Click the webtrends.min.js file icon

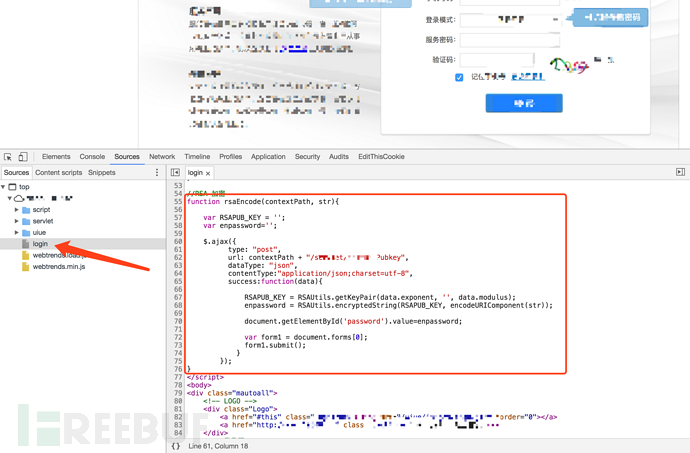26,267
